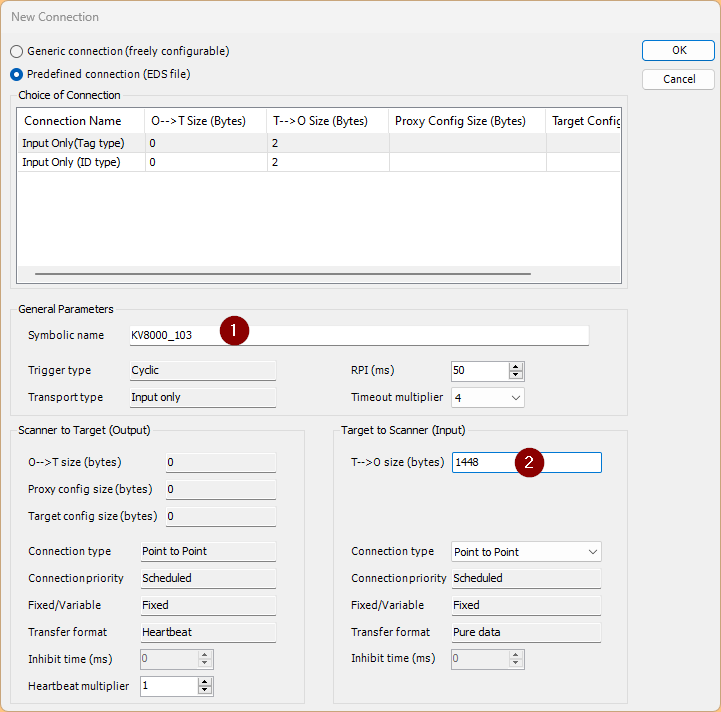The image size is (721, 712).
Task: Increase RPI (ms) with up arrow
Action: [x=516, y=367]
